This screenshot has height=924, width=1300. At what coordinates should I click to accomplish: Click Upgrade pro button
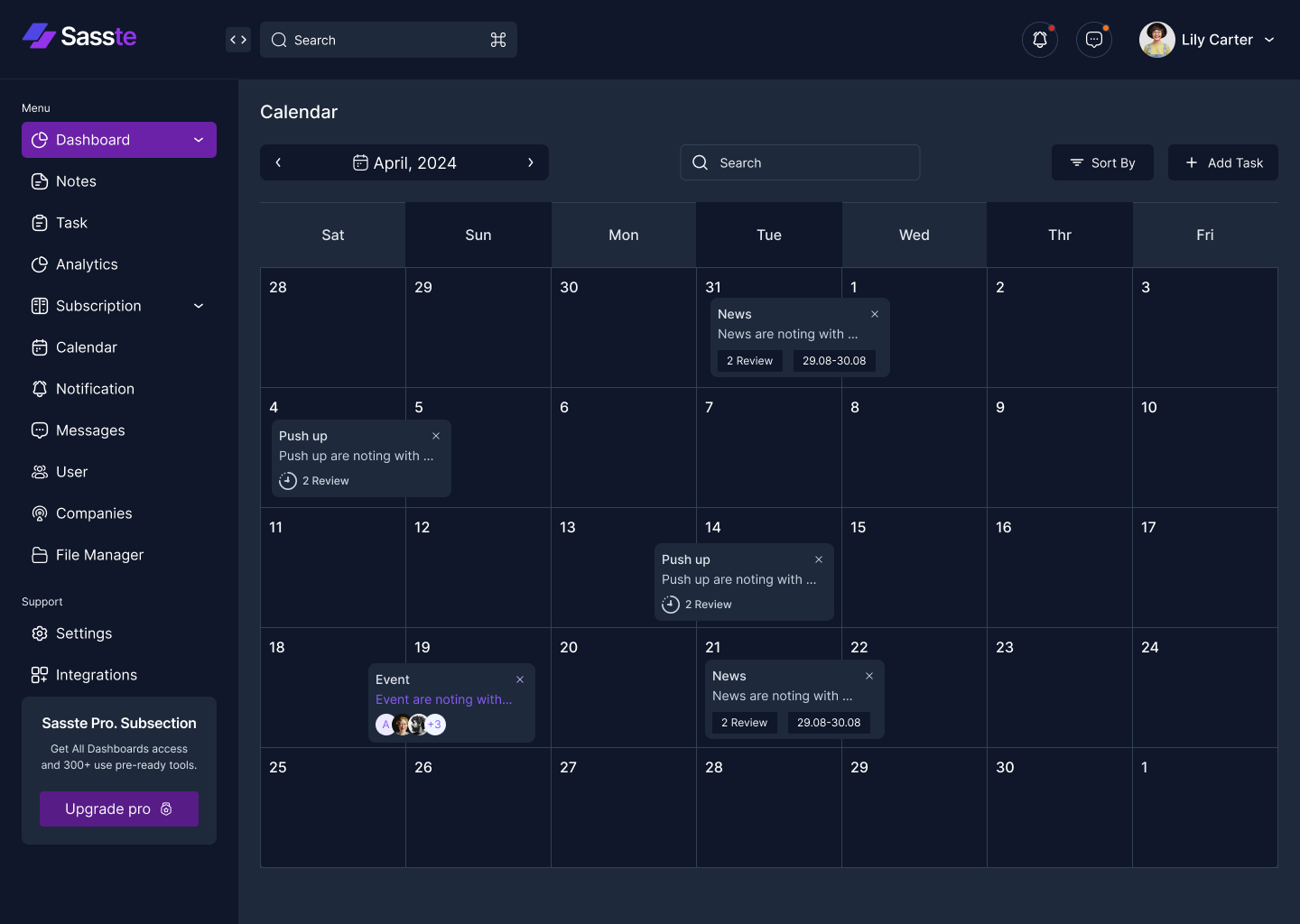point(119,808)
